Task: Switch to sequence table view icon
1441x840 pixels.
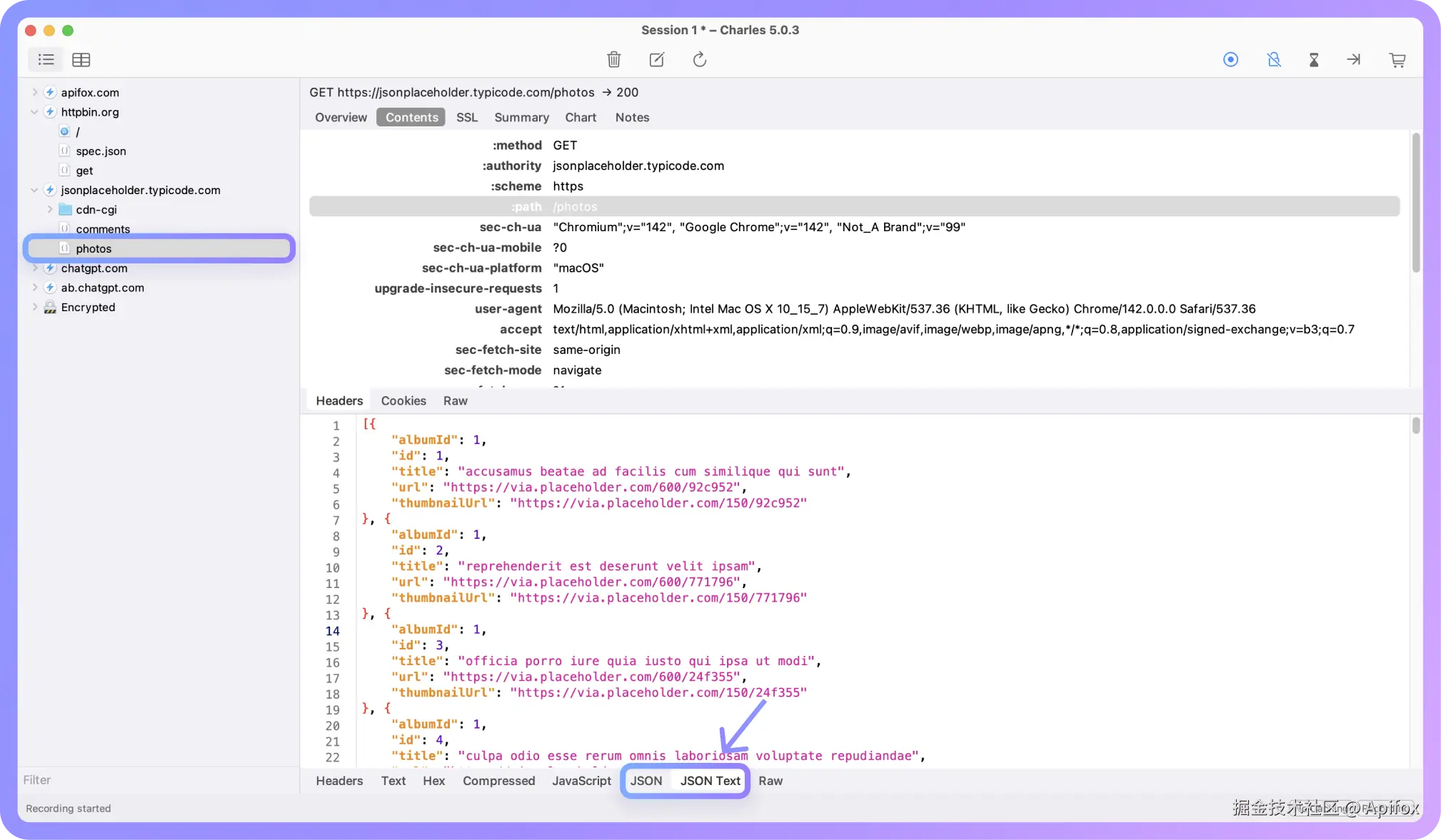Action: (81, 60)
